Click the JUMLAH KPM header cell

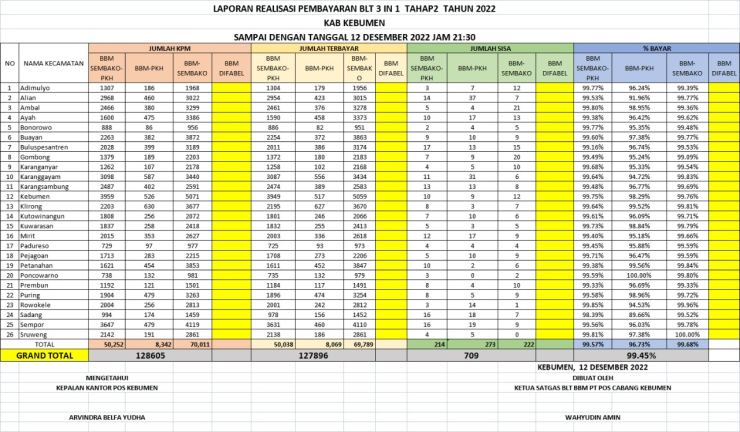(x=170, y=48)
